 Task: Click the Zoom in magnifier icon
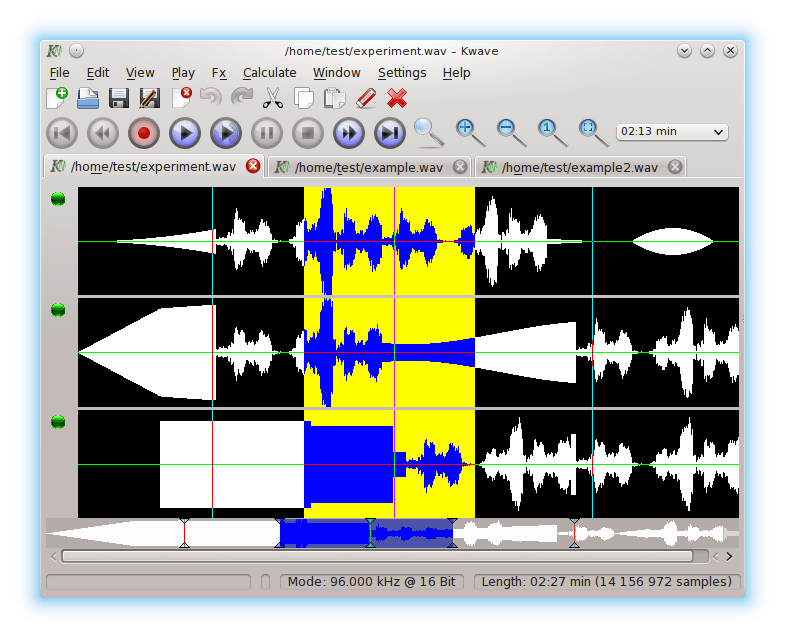(x=465, y=129)
